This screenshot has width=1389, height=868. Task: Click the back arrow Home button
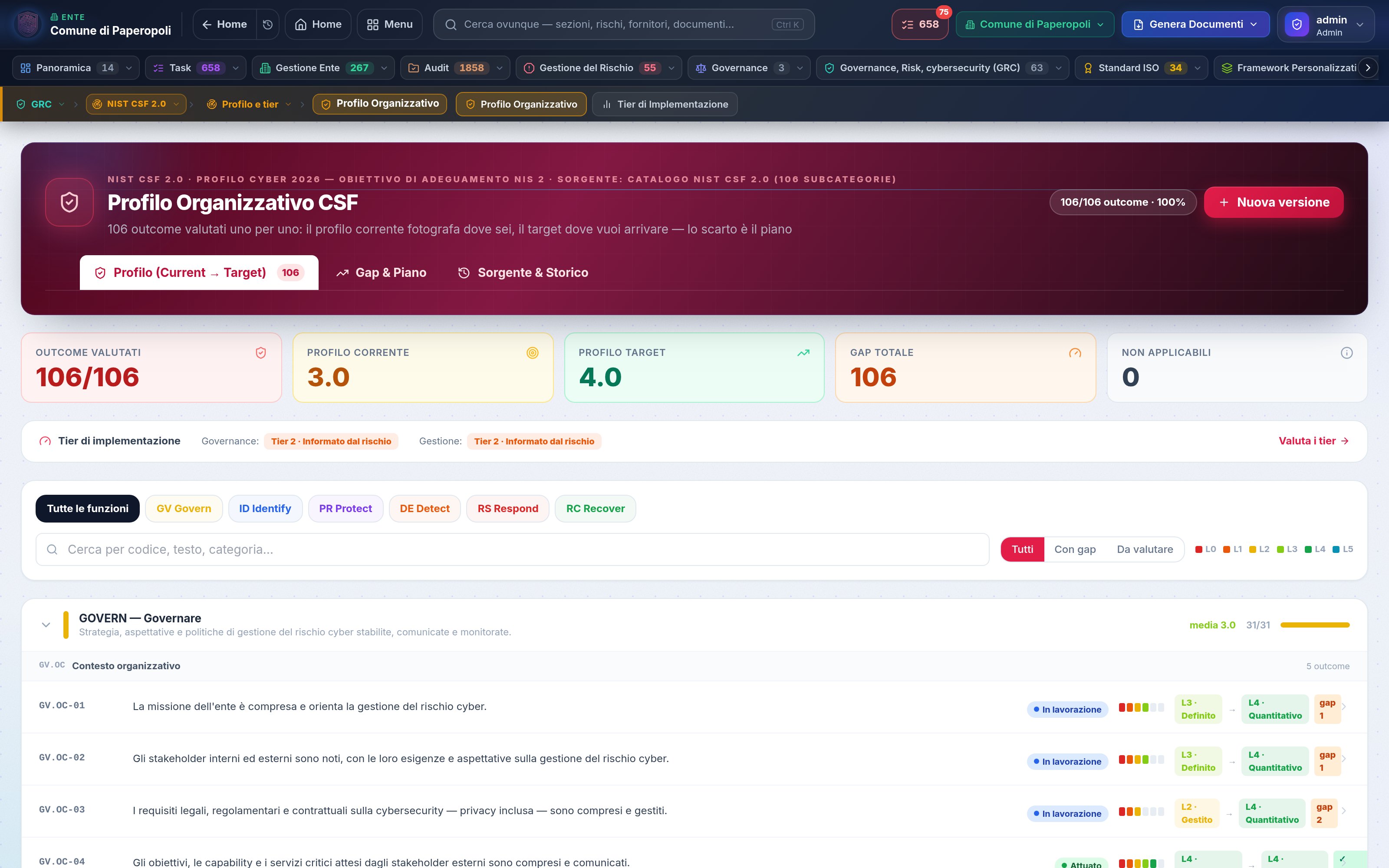(224, 24)
